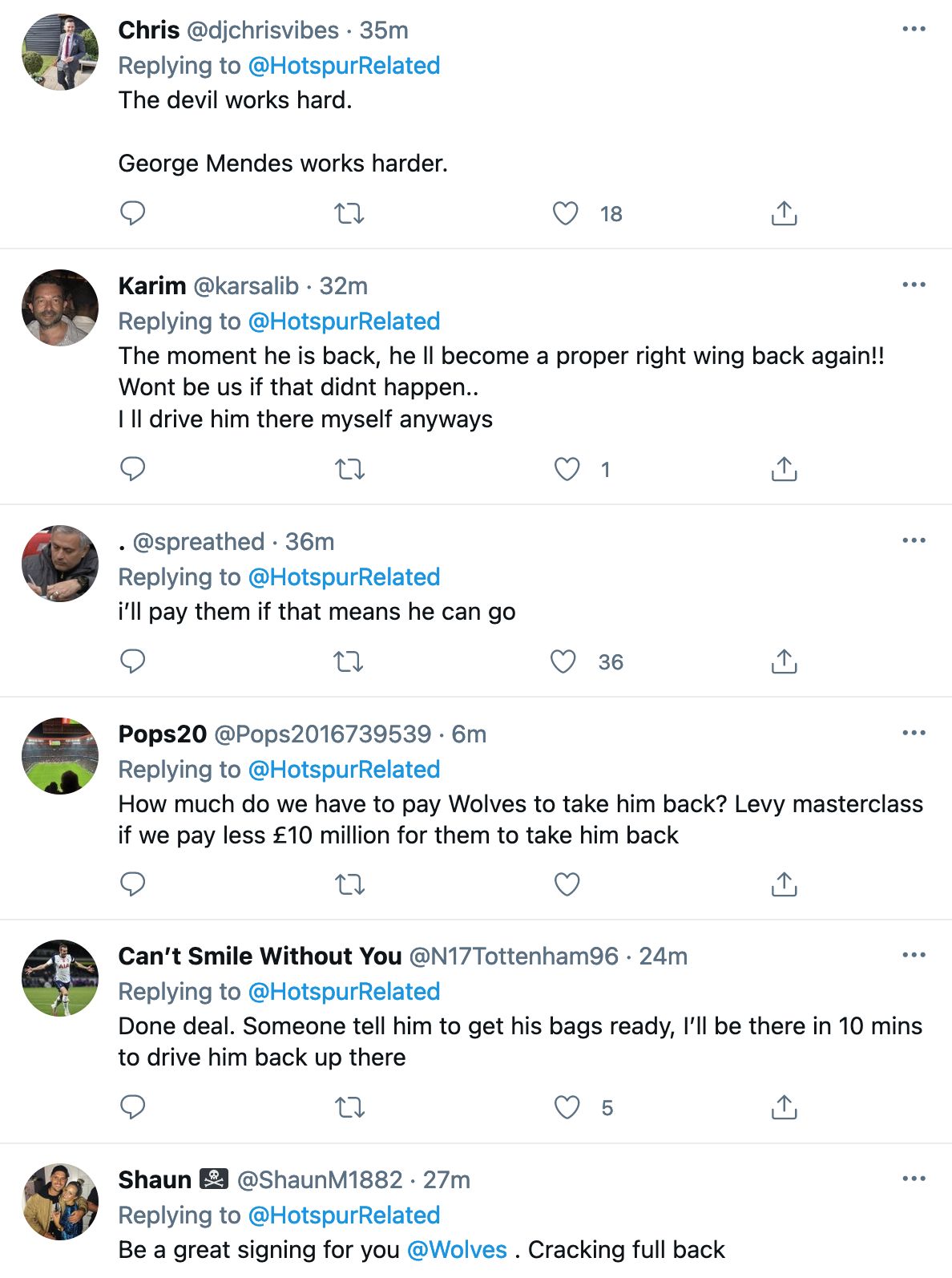Retweet Chris's devil works hard tweet
The image size is (952, 1278).
click(x=349, y=213)
